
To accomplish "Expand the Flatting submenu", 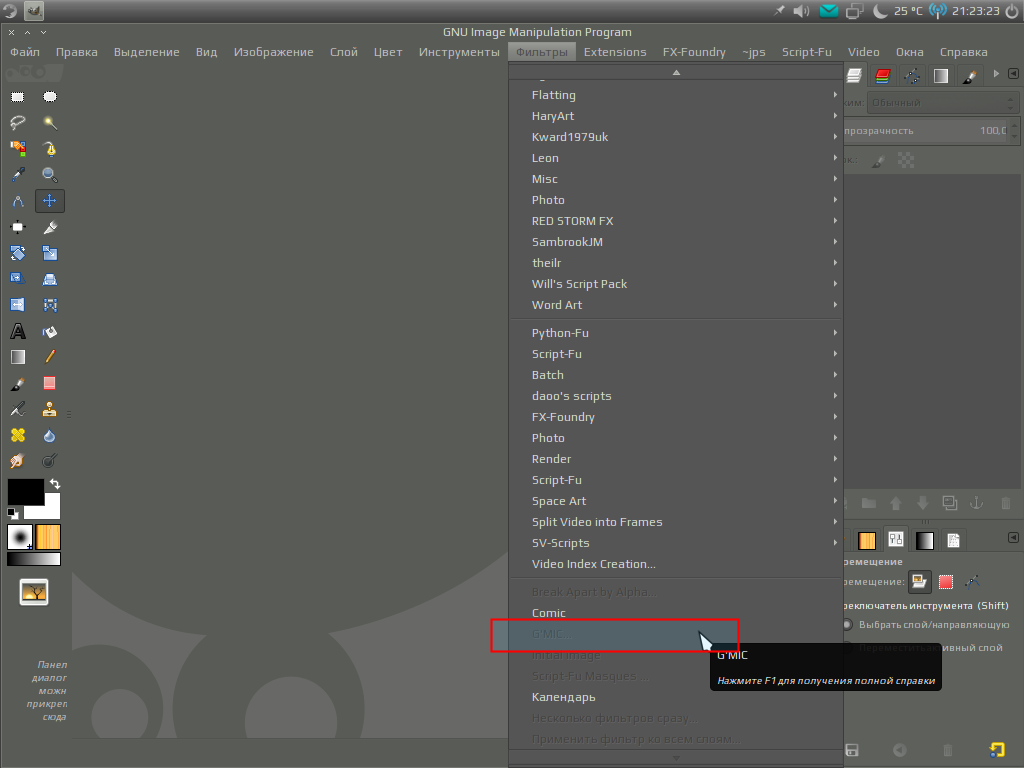I will point(677,95).
